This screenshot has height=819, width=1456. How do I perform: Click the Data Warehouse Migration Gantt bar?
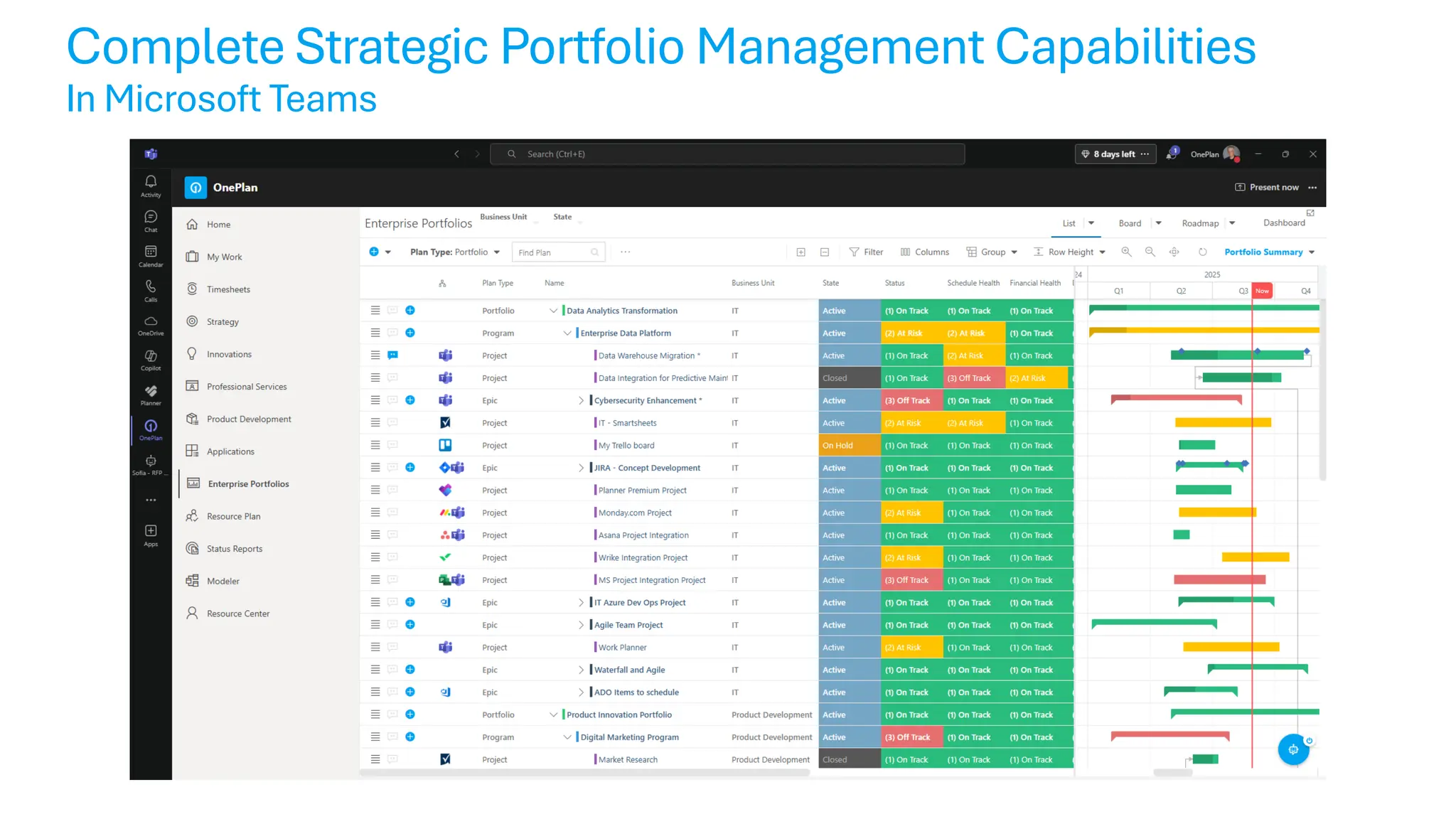pyautogui.click(x=1238, y=355)
